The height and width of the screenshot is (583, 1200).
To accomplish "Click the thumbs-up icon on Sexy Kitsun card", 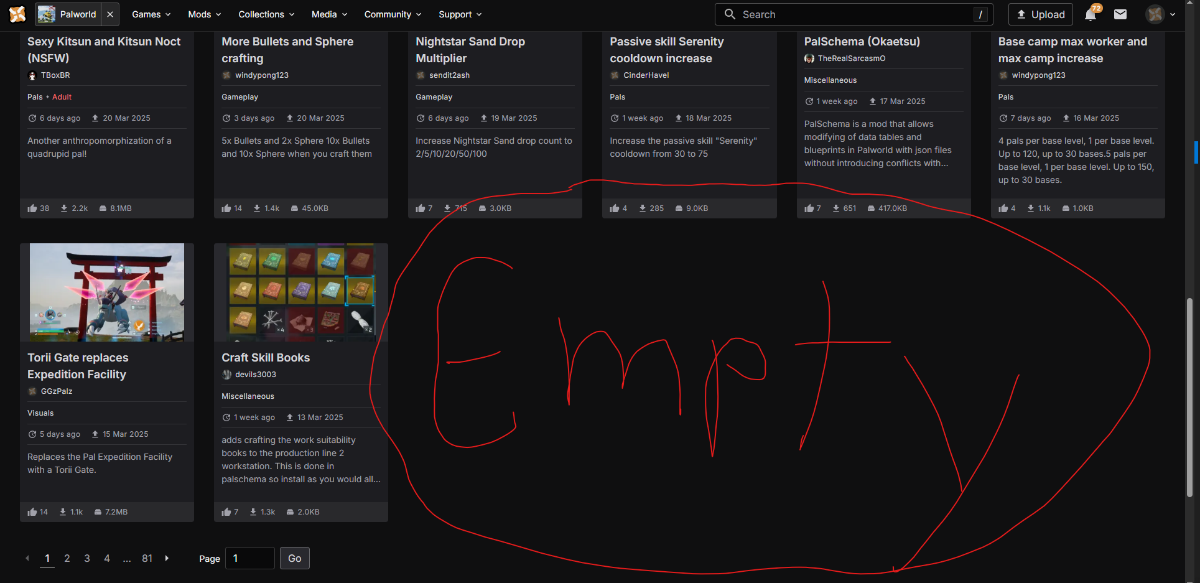I will 32,208.
